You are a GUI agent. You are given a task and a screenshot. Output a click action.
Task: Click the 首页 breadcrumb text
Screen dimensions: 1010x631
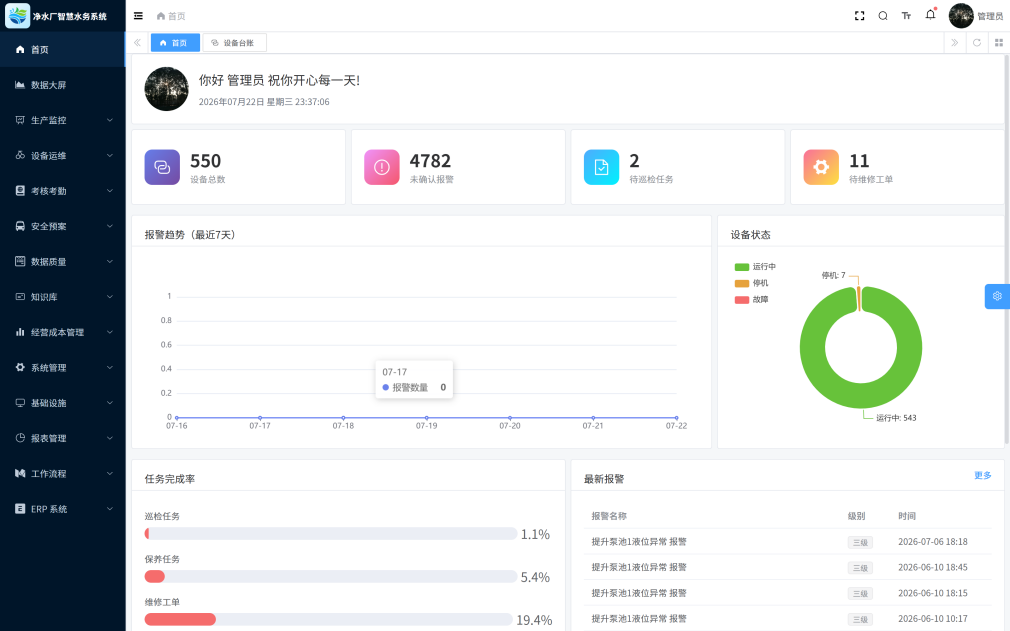176,16
